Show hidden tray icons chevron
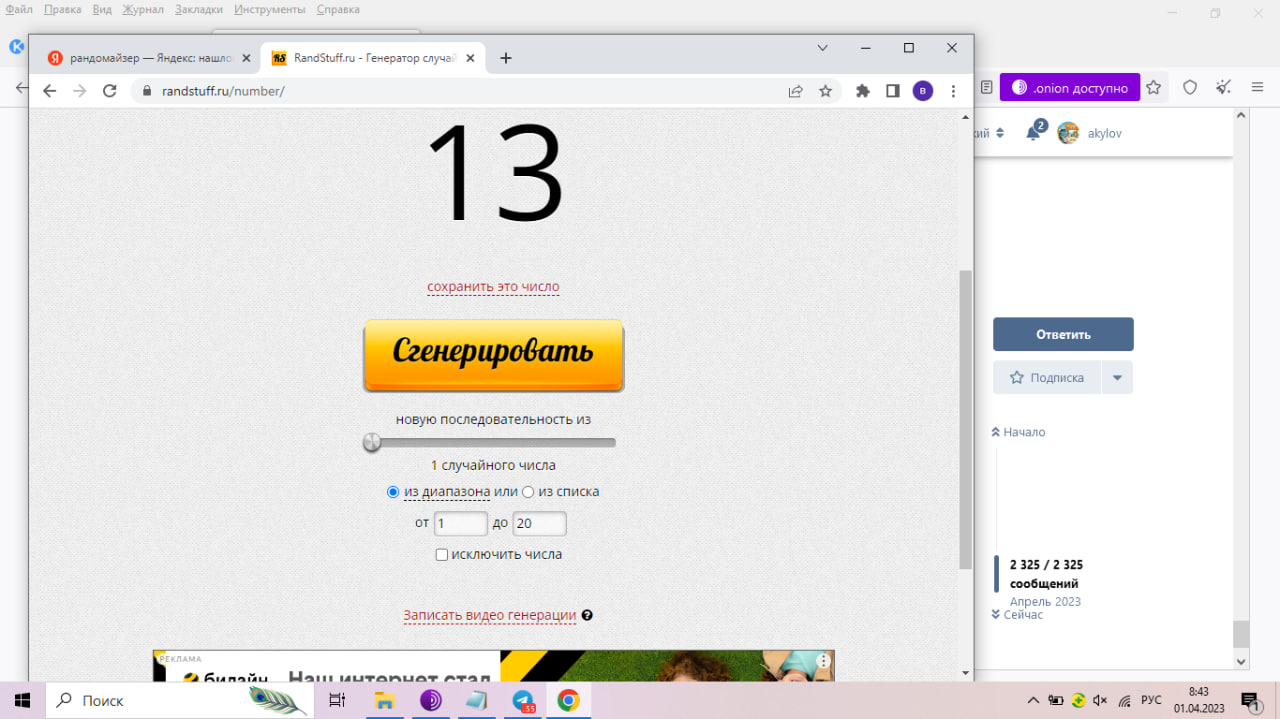This screenshot has height=719, width=1280. coord(1033,700)
